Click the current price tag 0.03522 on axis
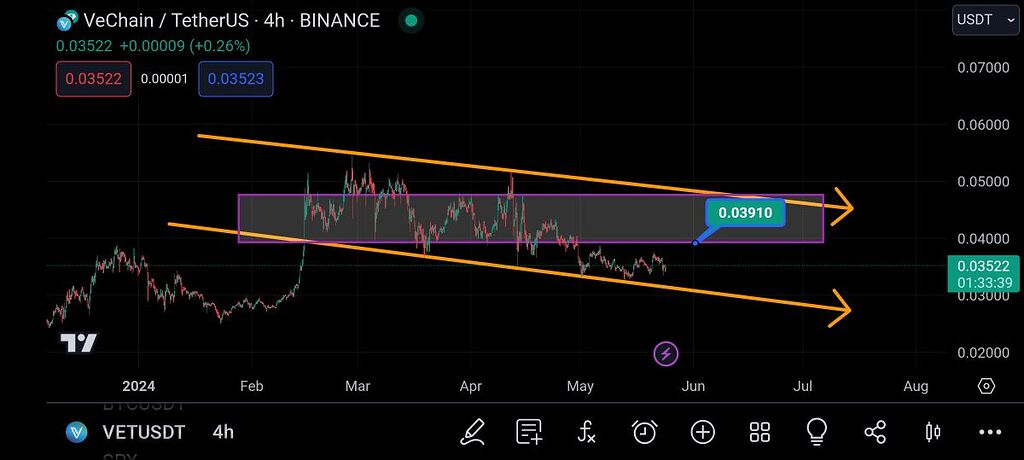 click(x=982, y=274)
